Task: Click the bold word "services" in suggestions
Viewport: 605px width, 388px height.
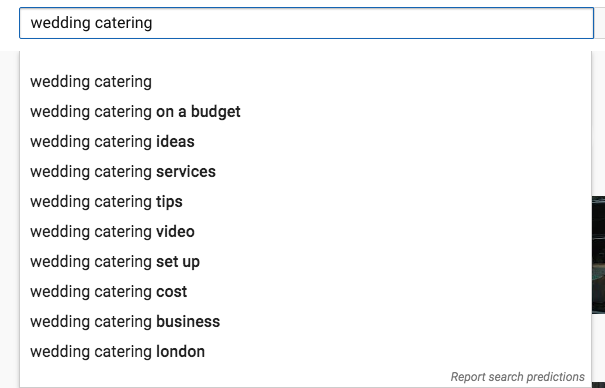Action: click(186, 172)
